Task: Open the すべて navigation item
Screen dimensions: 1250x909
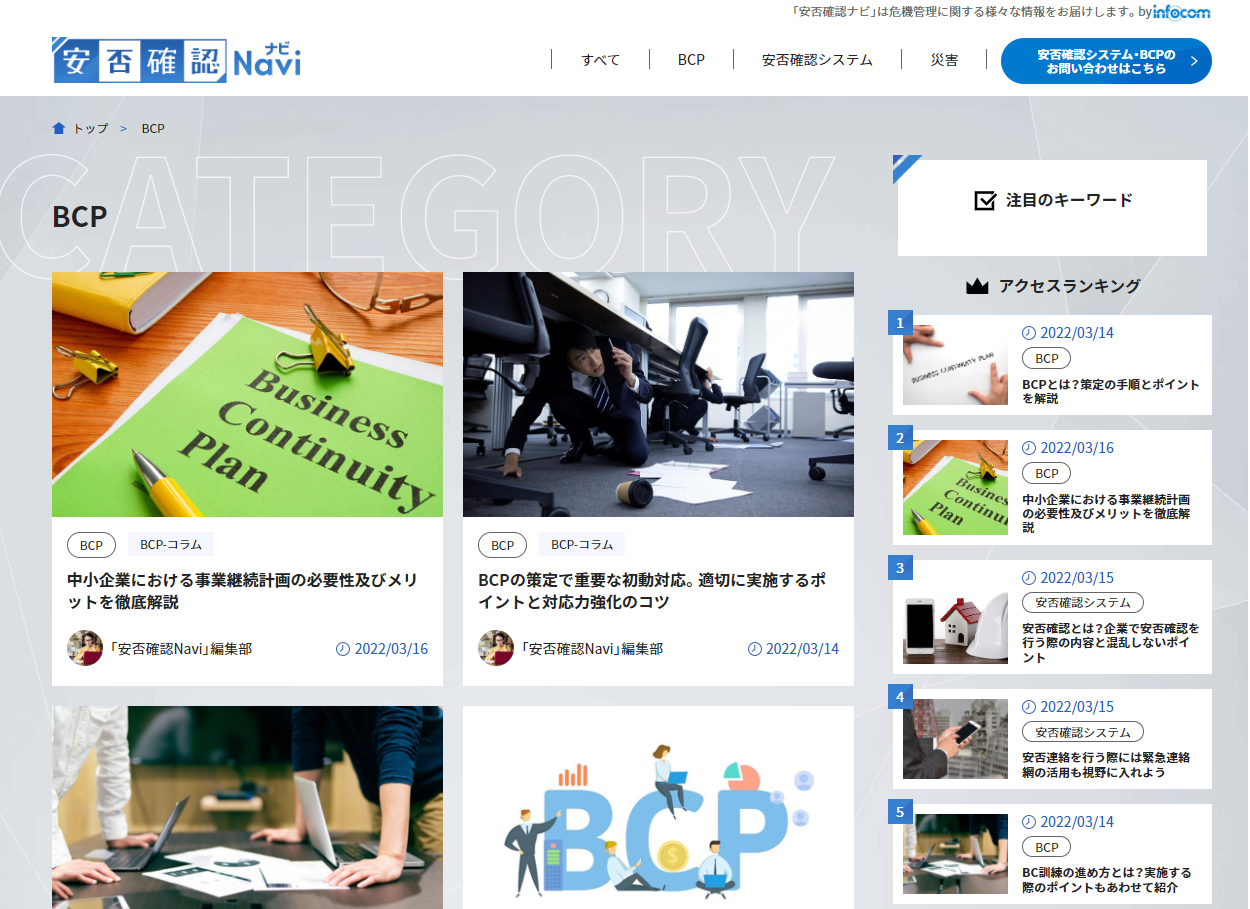Action: (x=600, y=60)
